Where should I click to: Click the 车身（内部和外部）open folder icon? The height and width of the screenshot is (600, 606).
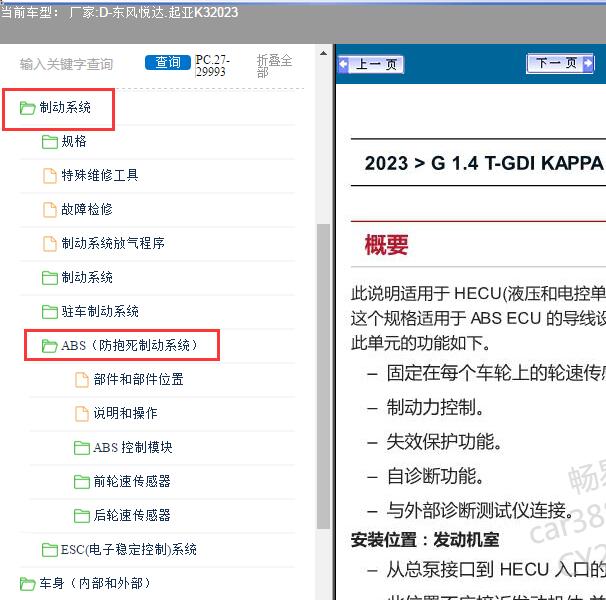point(27,584)
